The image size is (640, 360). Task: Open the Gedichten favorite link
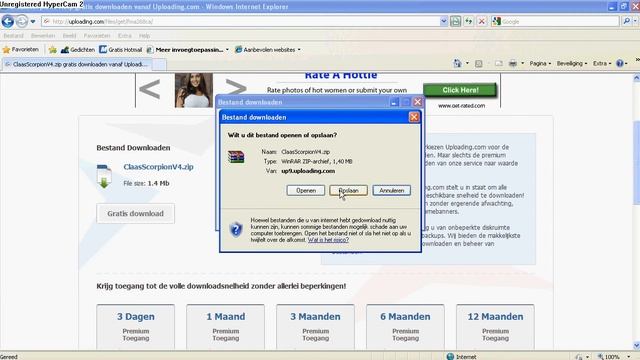tap(78, 50)
